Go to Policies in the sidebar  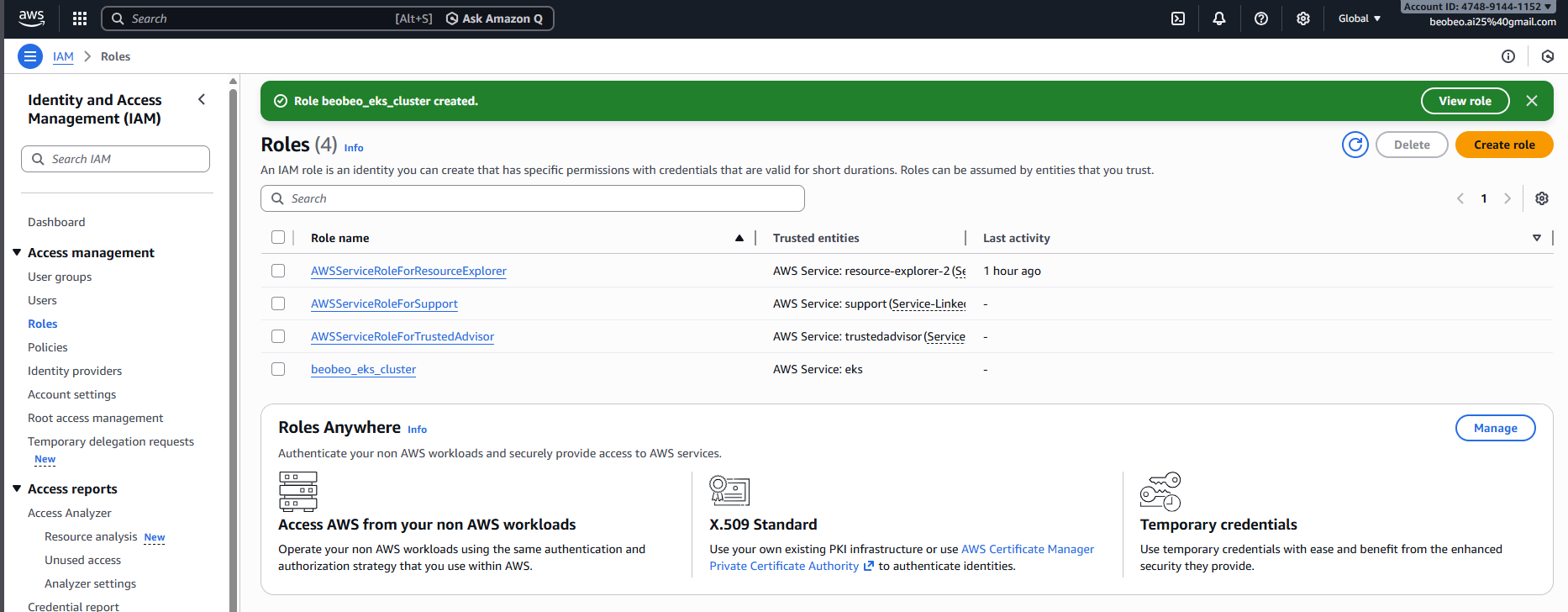click(48, 347)
